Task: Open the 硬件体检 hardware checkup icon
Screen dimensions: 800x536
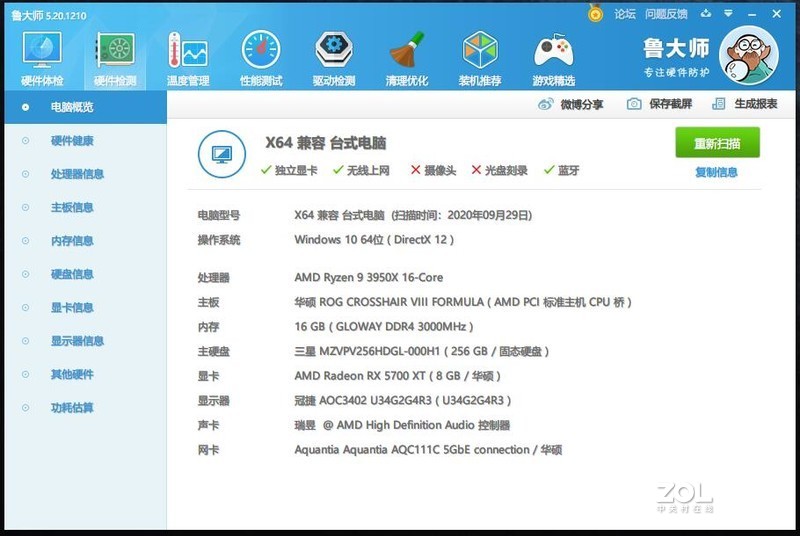Action: (x=42, y=58)
